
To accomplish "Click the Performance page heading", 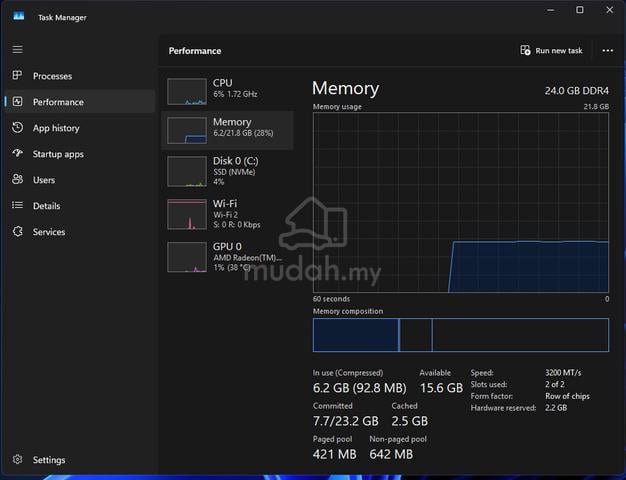I will tap(195, 51).
